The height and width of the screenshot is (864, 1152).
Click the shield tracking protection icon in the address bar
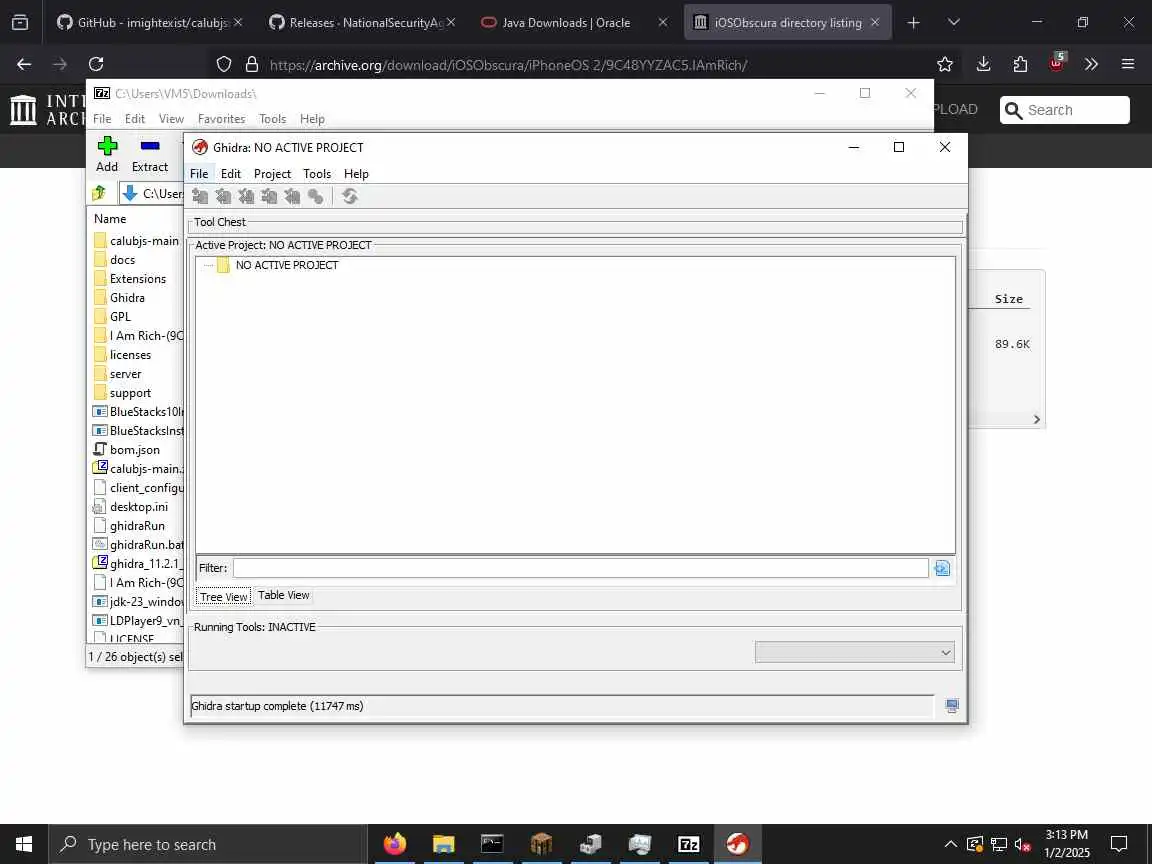coord(223,65)
